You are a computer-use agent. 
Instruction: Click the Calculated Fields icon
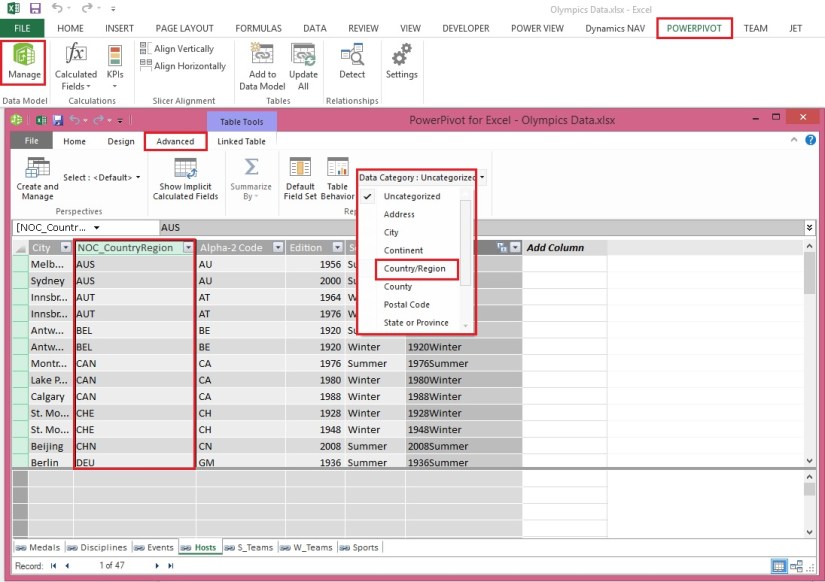(75, 66)
